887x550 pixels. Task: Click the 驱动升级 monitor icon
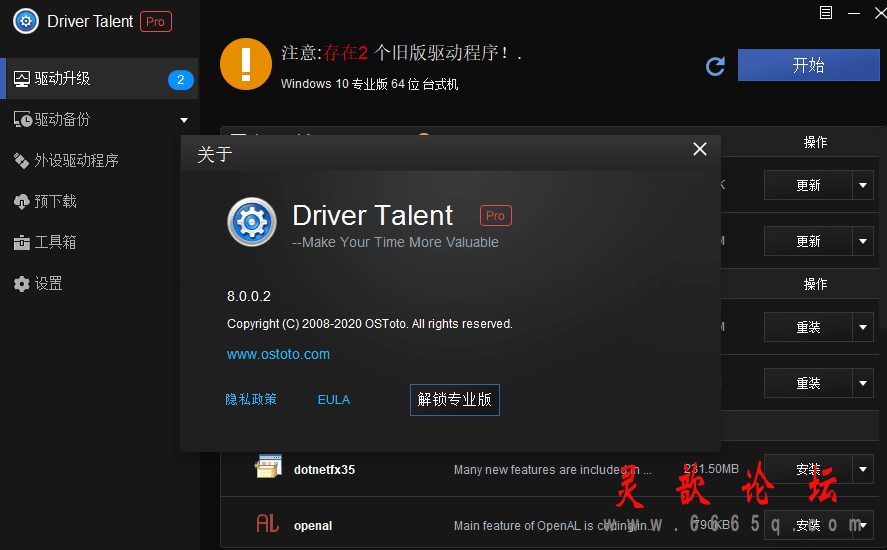coord(21,79)
